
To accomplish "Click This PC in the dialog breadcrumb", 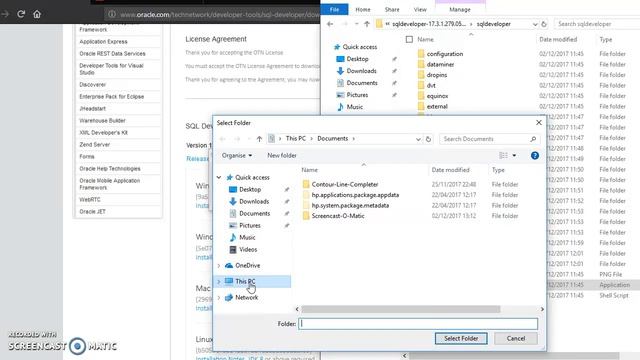I will tap(296, 139).
